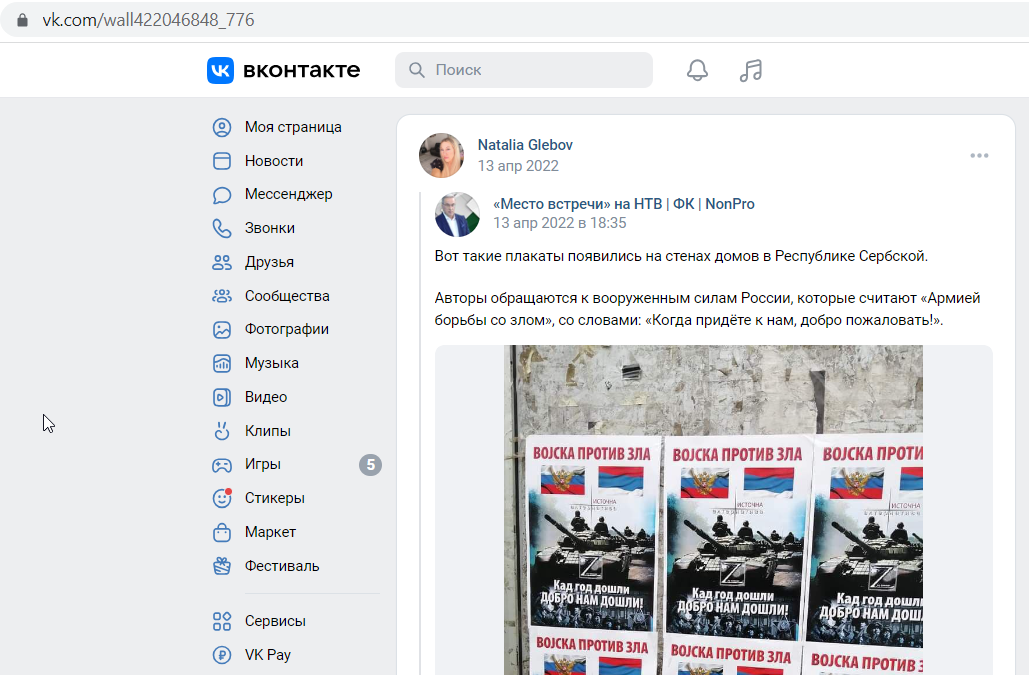The height and width of the screenshot is (675, 1029).
Task: Click the browser address bar URL
Action: (x=148, y=20)
